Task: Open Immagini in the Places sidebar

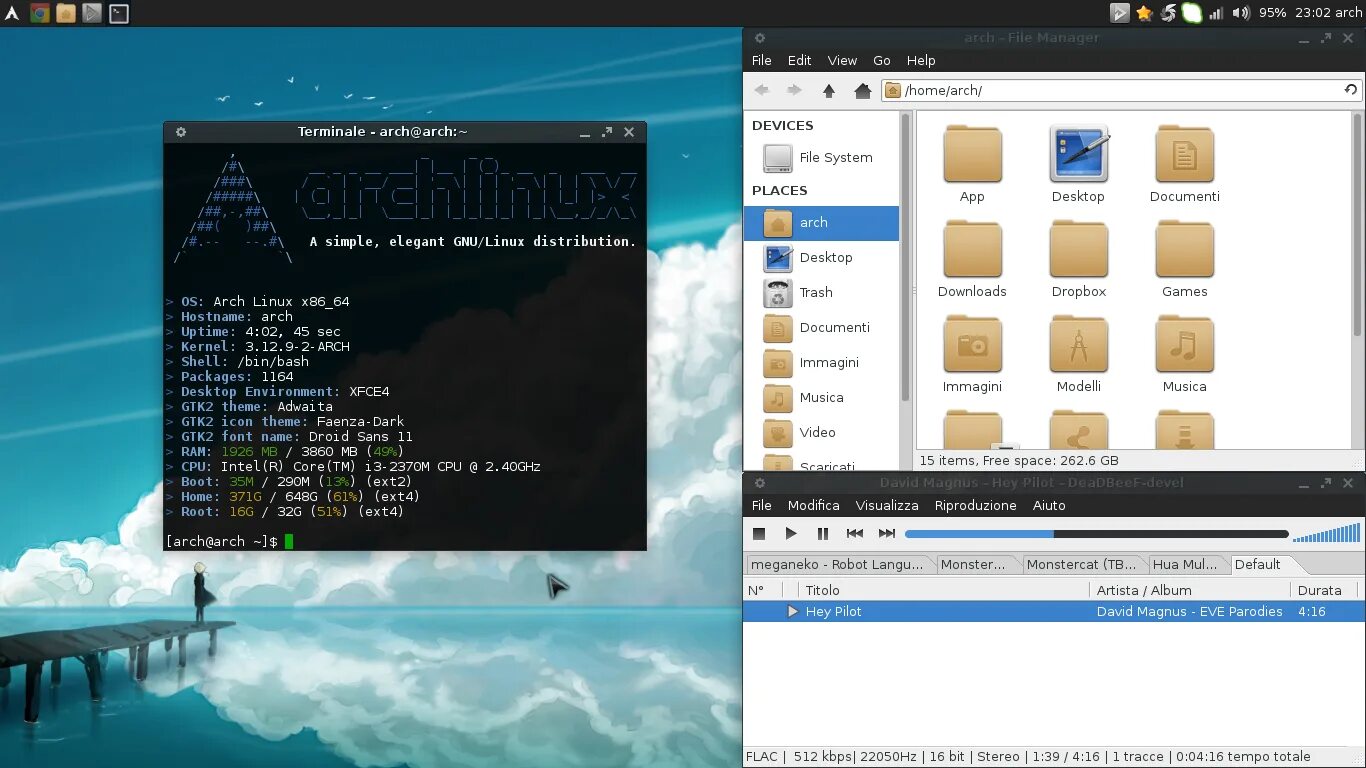Action: coord(820,362)
